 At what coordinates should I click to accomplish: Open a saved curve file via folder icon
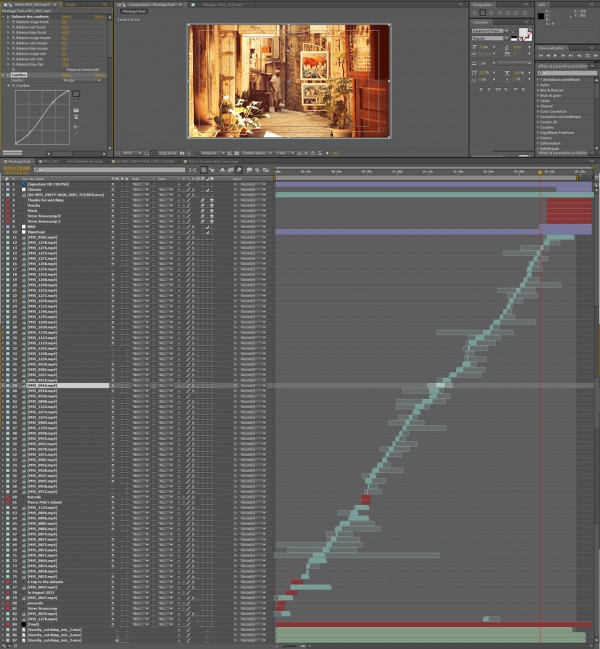tap(76, 111)
